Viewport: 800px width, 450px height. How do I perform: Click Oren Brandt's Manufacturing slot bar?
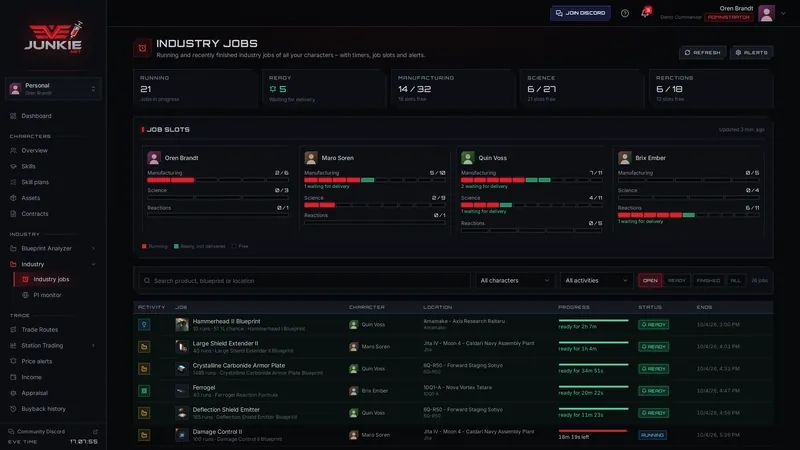point(218,180)
